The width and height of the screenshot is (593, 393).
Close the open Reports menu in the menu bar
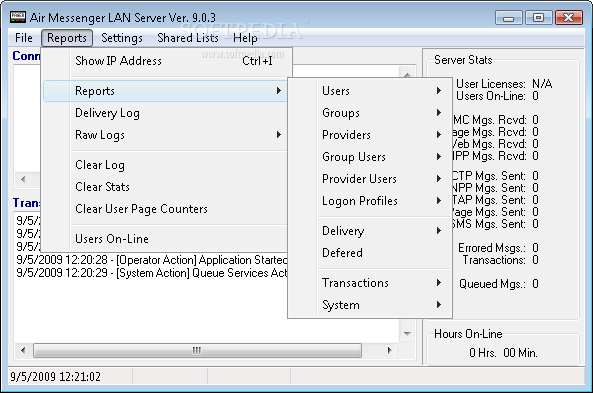pos(67,38)
